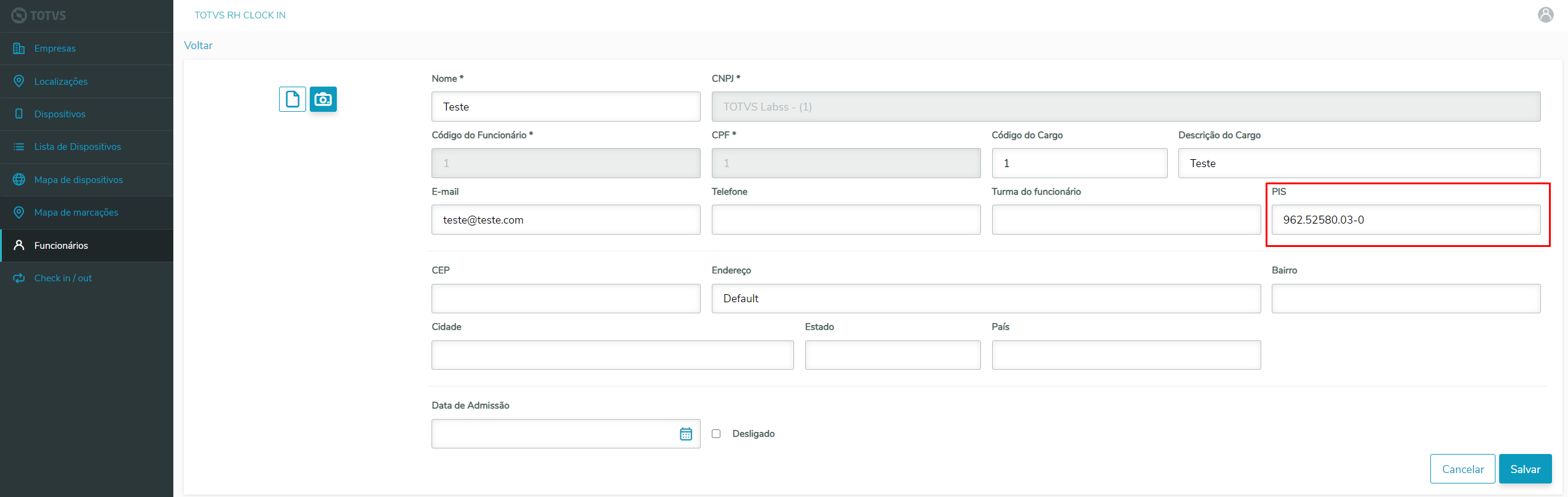Click the Mapa de dispositivos globe icon
Viewport: 1568px width, 497px height.
(19, 179)
